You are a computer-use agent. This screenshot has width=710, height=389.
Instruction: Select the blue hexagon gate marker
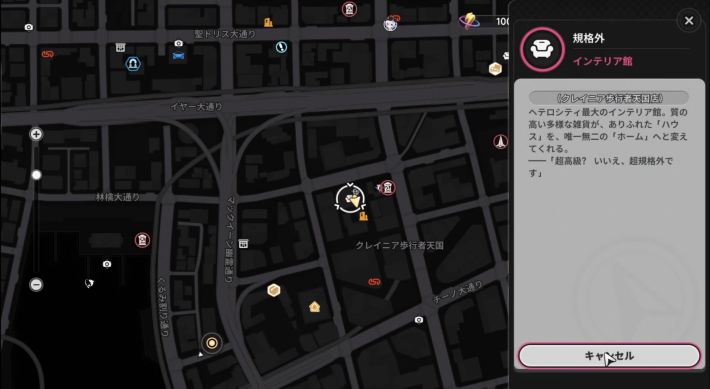tap(133, 64)
